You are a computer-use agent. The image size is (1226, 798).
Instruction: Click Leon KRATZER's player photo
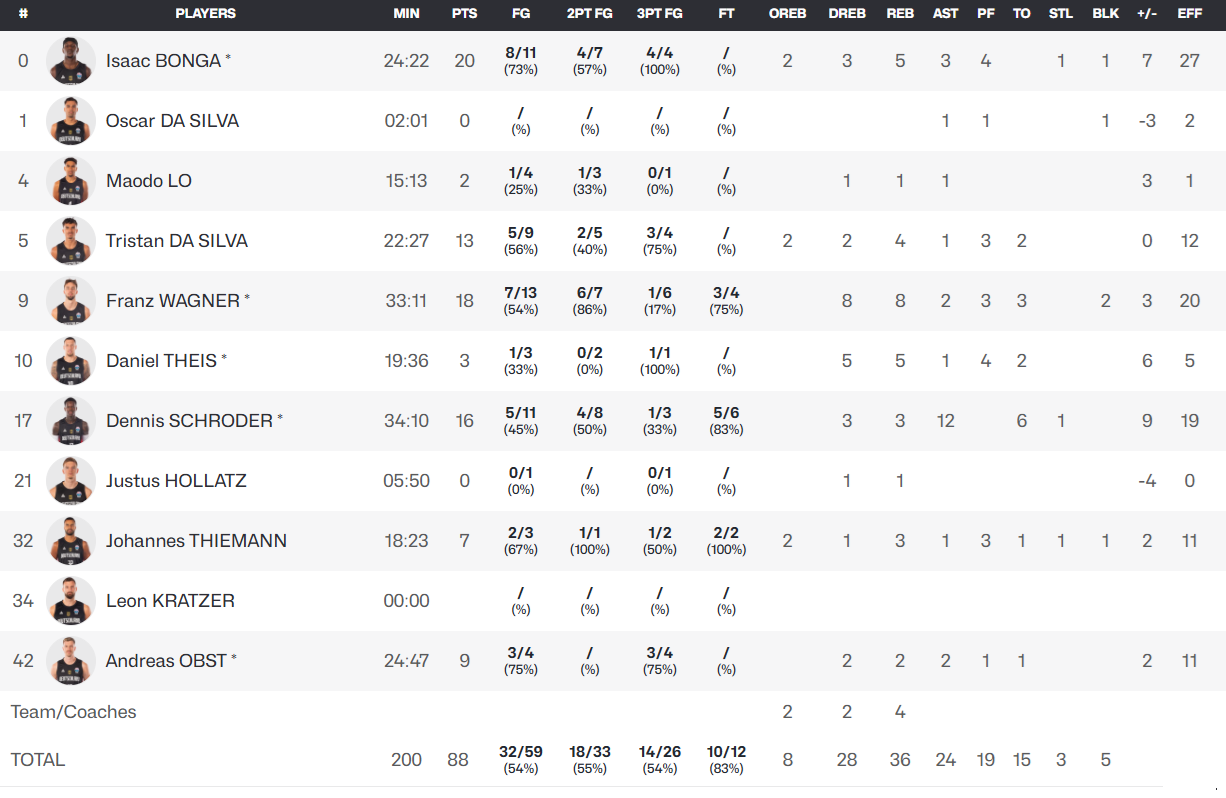(71, 601)
